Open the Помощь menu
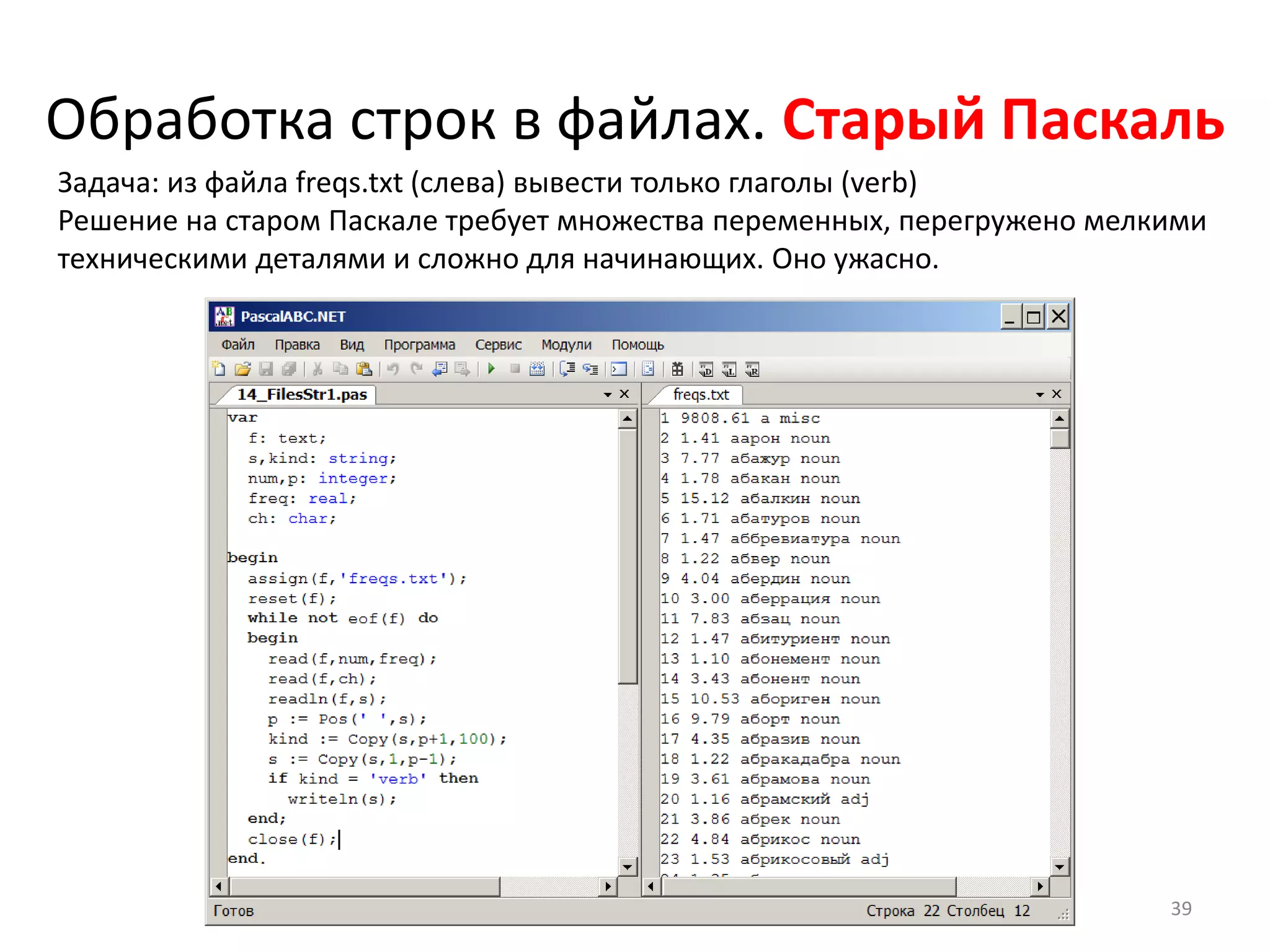The width and height of the screenshot is (1270, 952). [x=637, y=345]
